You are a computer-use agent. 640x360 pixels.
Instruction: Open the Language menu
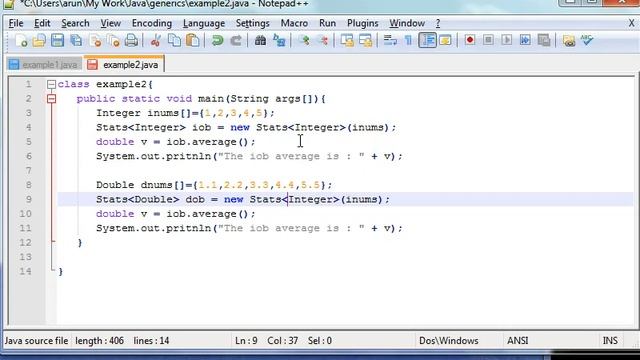coord(204,23)
